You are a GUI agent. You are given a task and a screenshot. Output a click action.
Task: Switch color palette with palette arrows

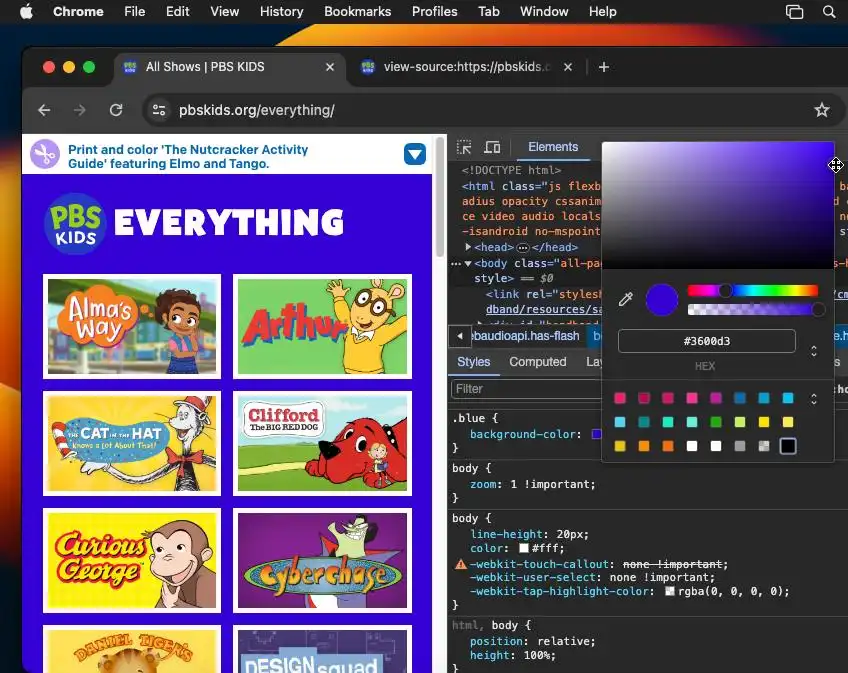pos(813,399)
